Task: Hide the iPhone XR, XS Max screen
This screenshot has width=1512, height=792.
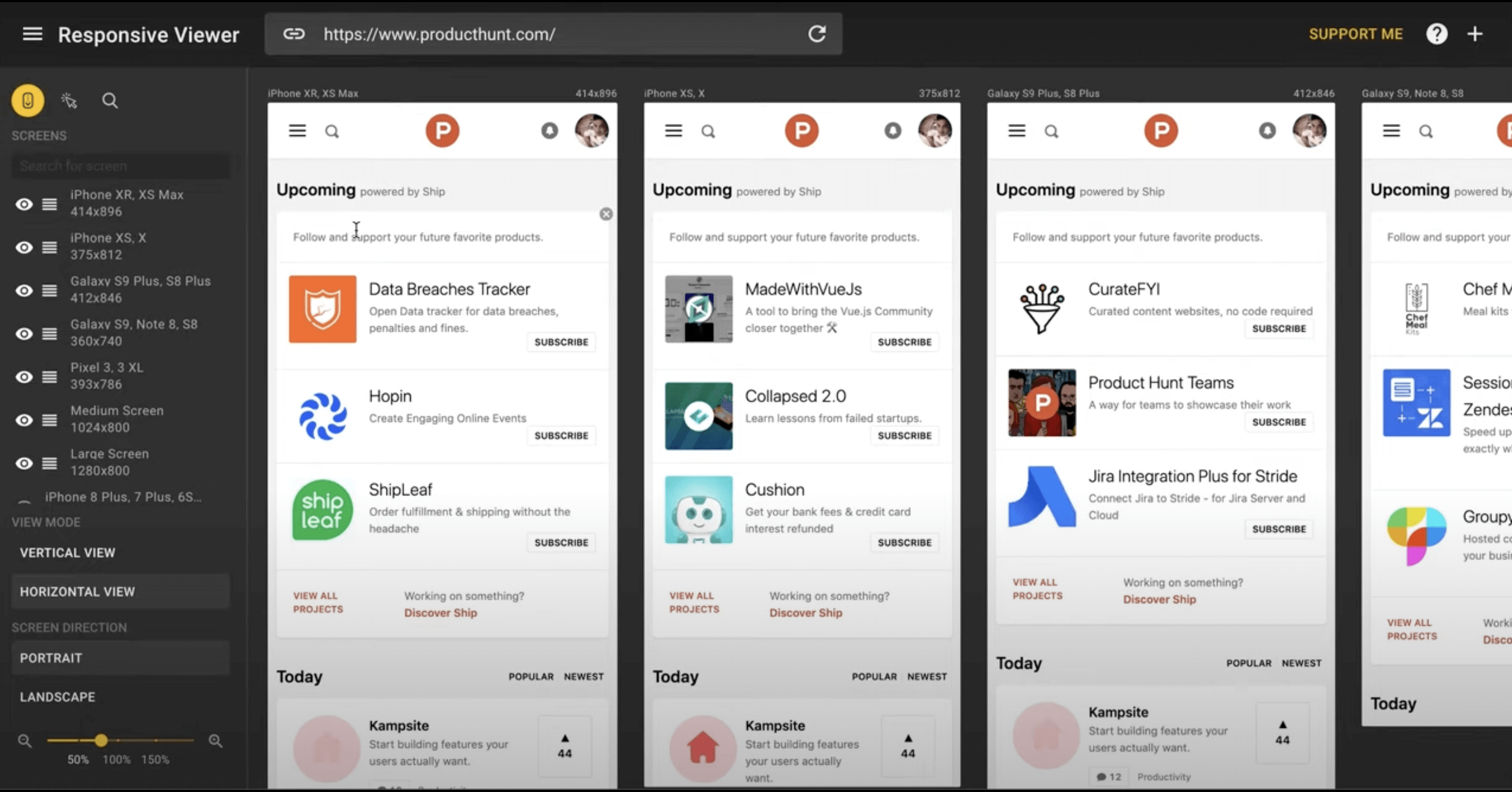Action: pos(24,204)
